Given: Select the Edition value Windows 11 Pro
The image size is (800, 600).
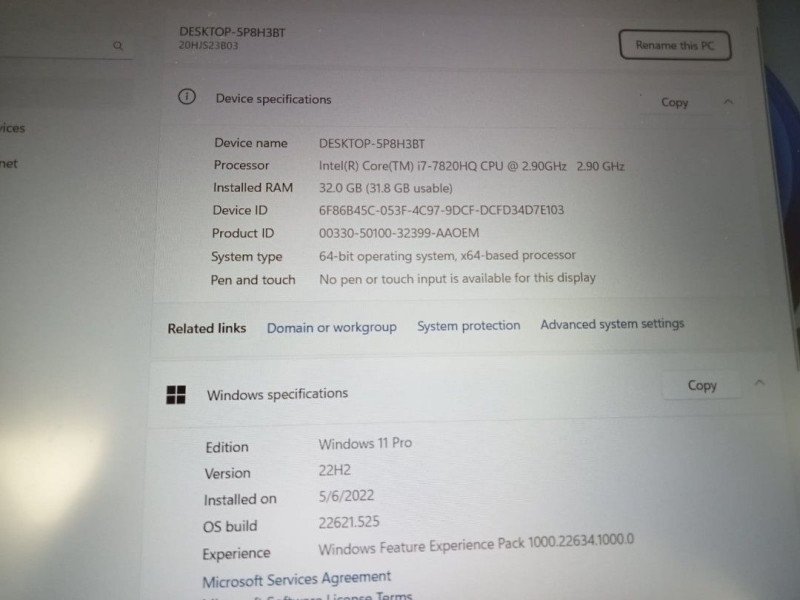Looking at the screenshot, I should [365, 443].
